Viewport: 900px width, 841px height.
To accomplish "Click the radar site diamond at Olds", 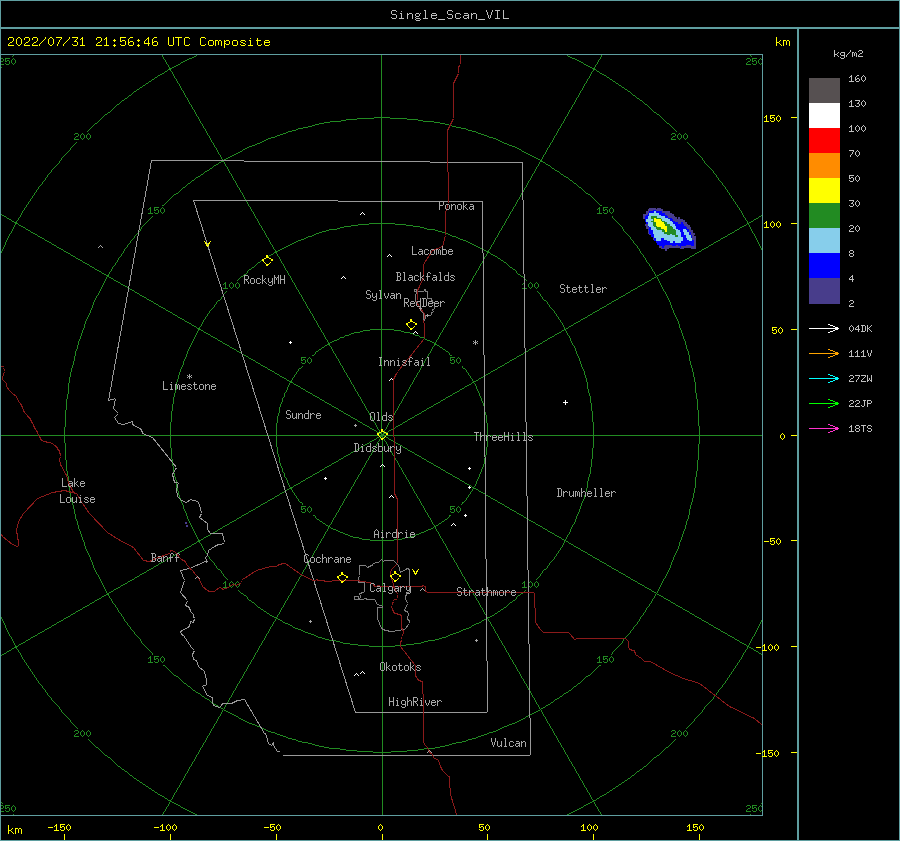I will [382, 435].
